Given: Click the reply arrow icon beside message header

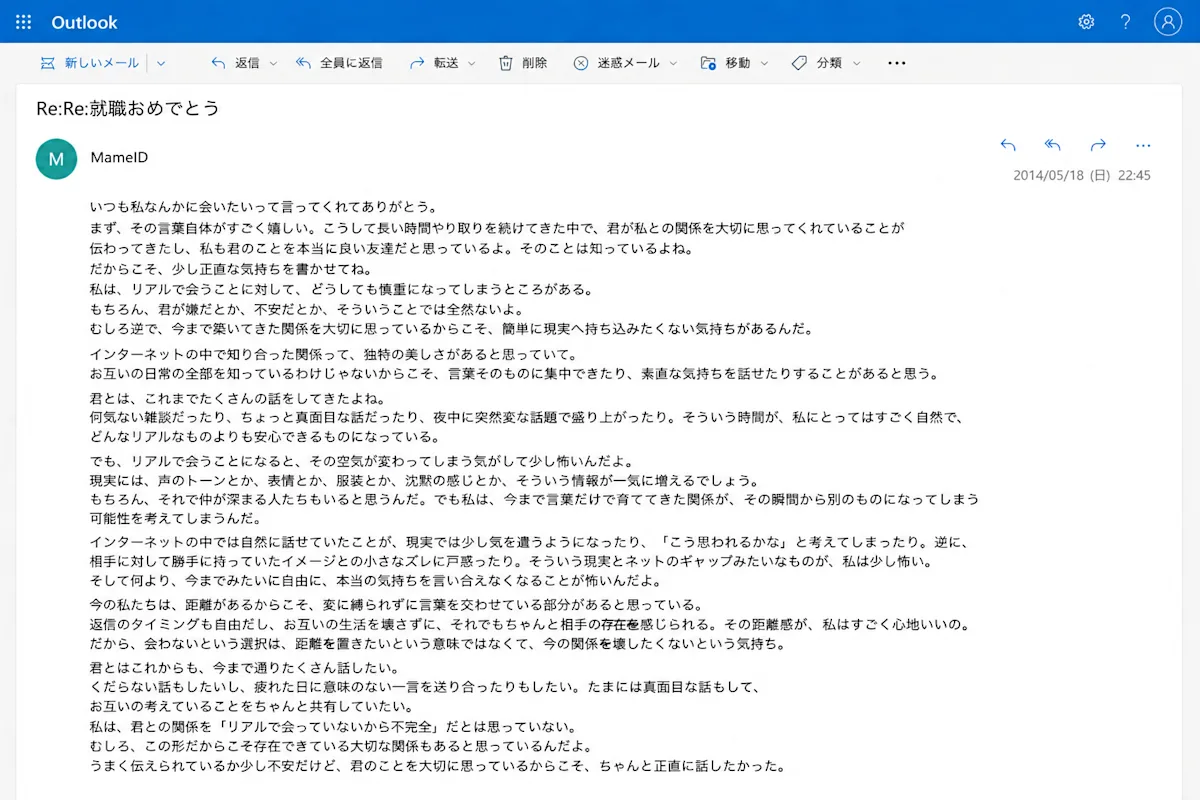Looking at the screenshot, I should [1007, 145].
